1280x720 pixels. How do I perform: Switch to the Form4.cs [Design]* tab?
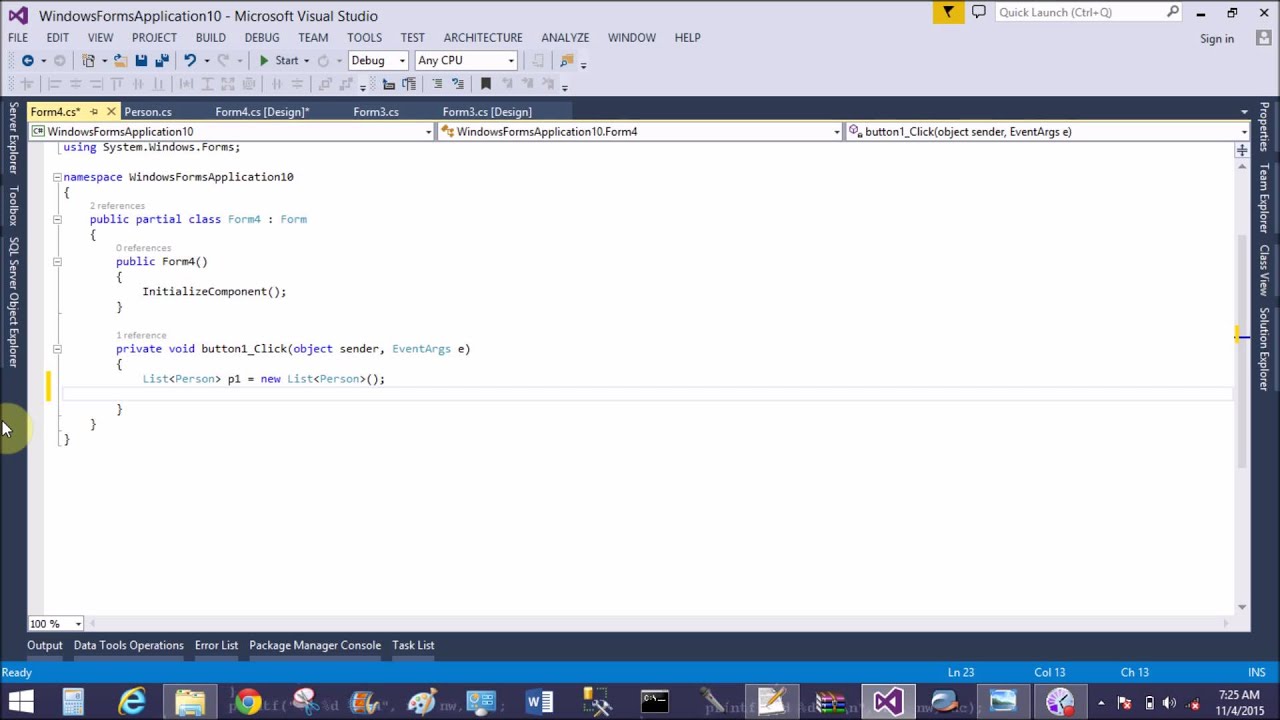(x=262, y=112)
